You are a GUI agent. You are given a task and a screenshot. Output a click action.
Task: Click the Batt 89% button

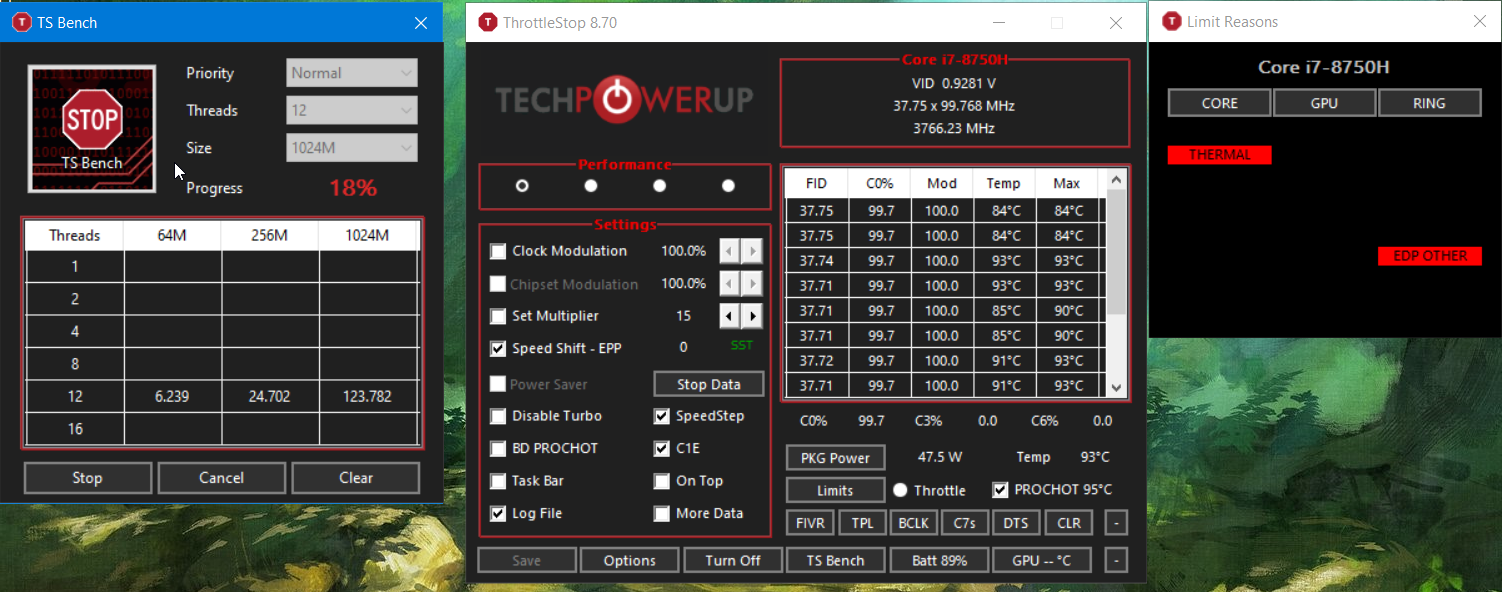click(x=939, y=560)
